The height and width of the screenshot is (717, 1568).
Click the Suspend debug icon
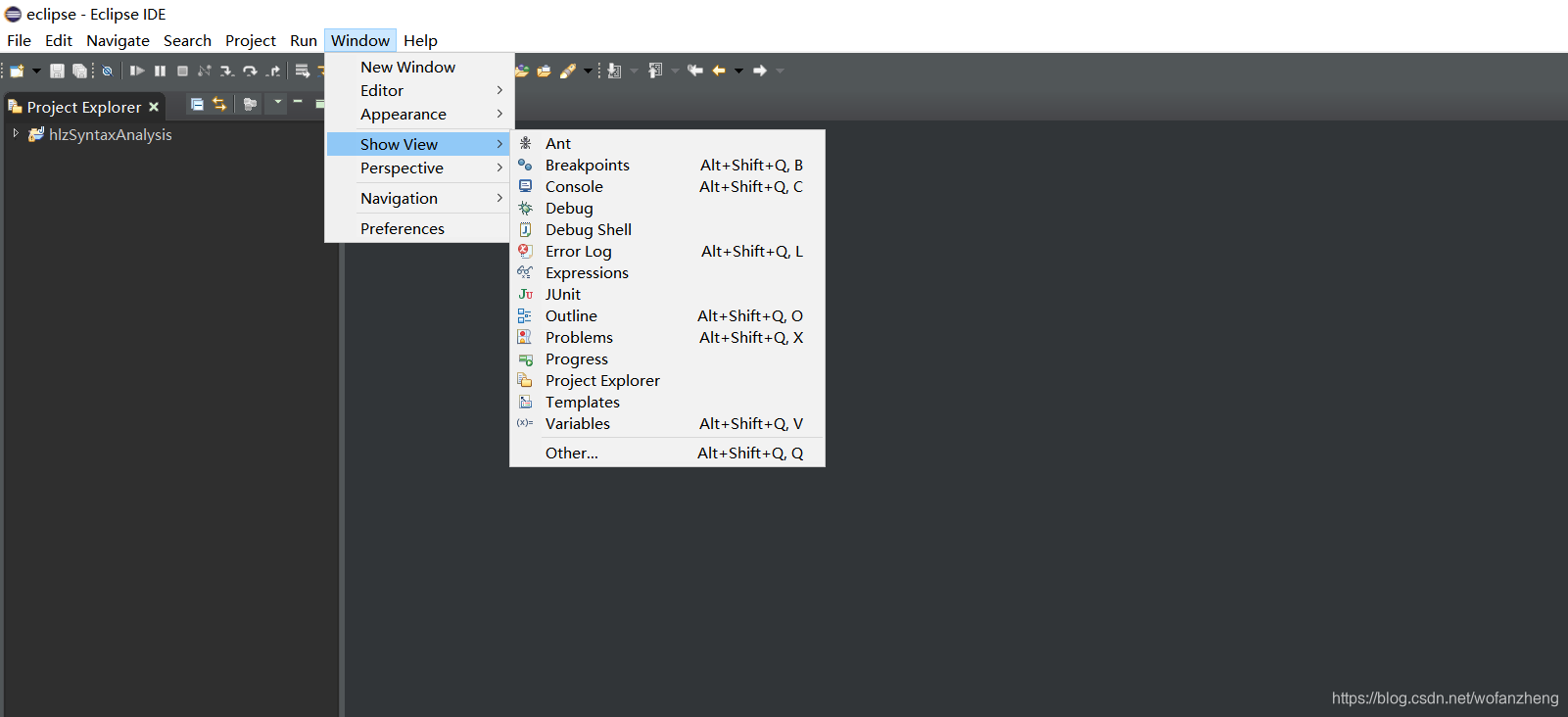coord(160,71)
